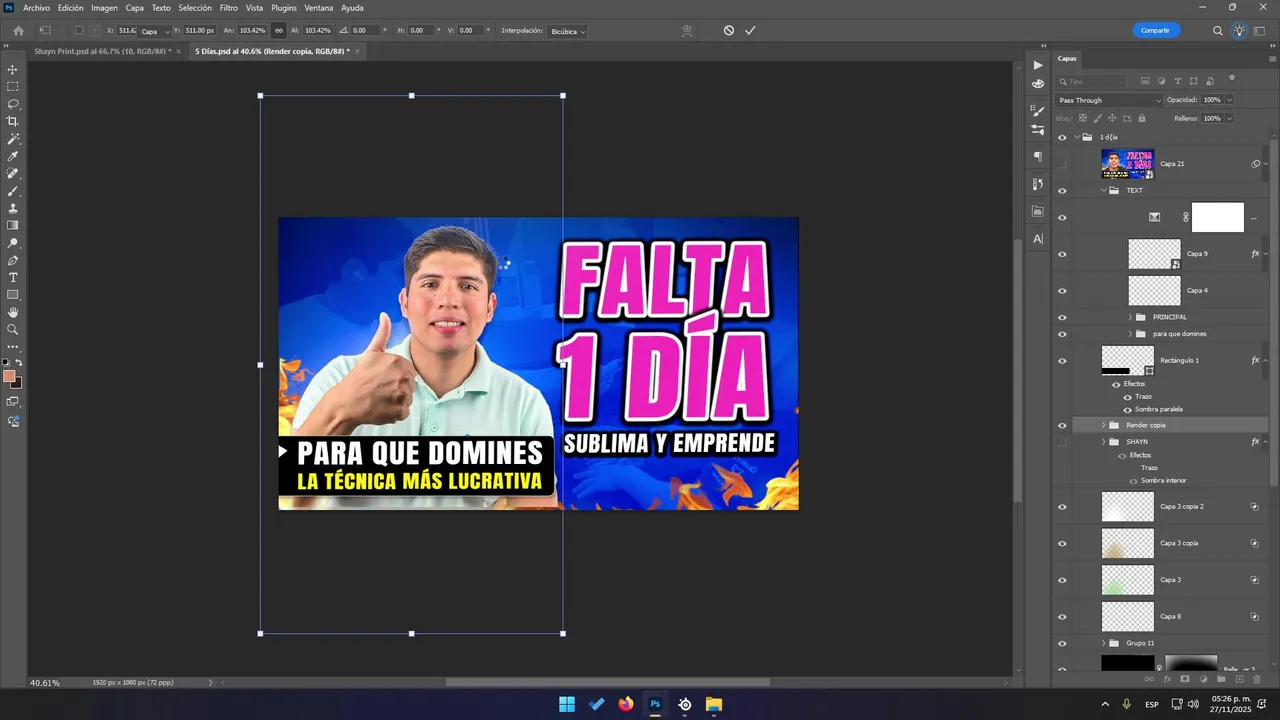
Task: Hide the Capa 4 layer
Action: click(x=1062, y=291)
